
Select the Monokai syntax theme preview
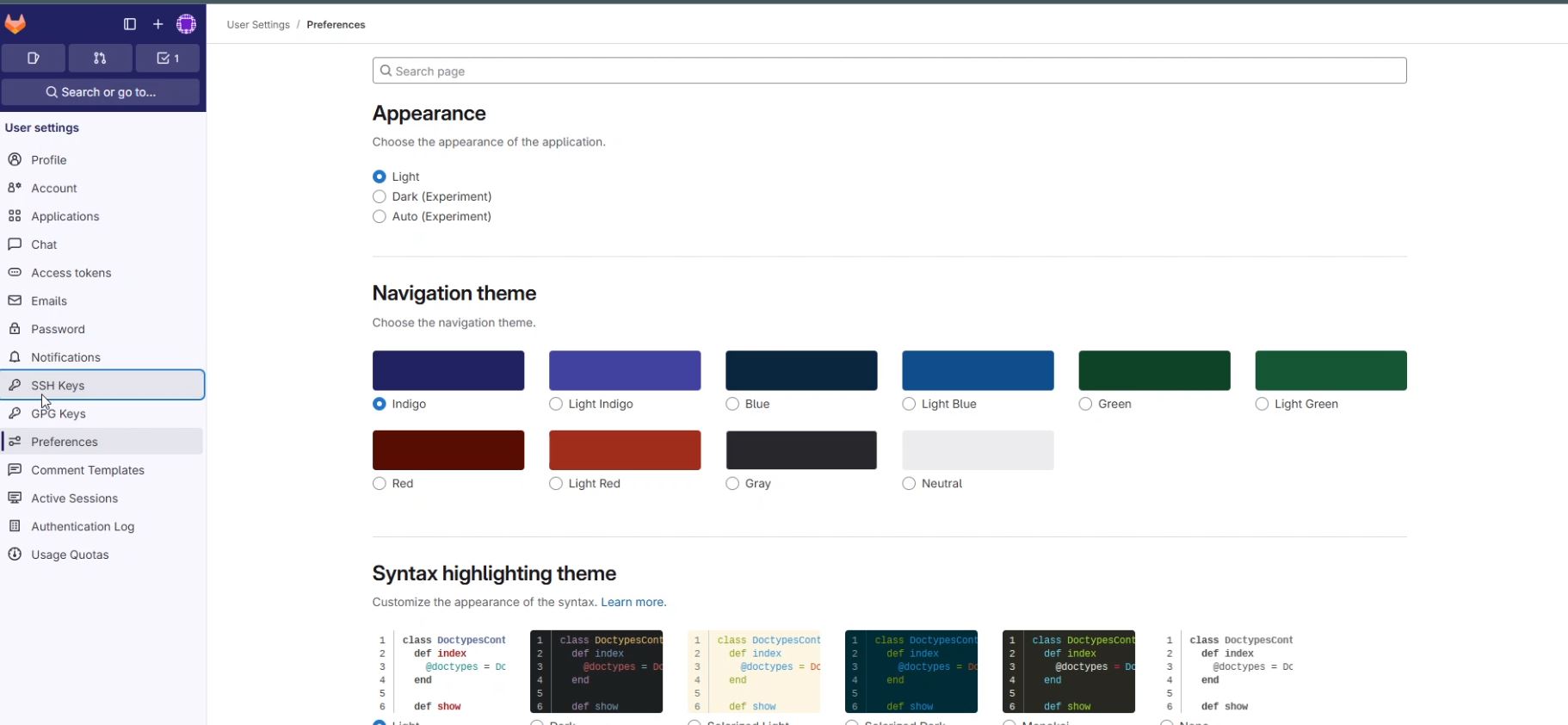click(1069, 672)
